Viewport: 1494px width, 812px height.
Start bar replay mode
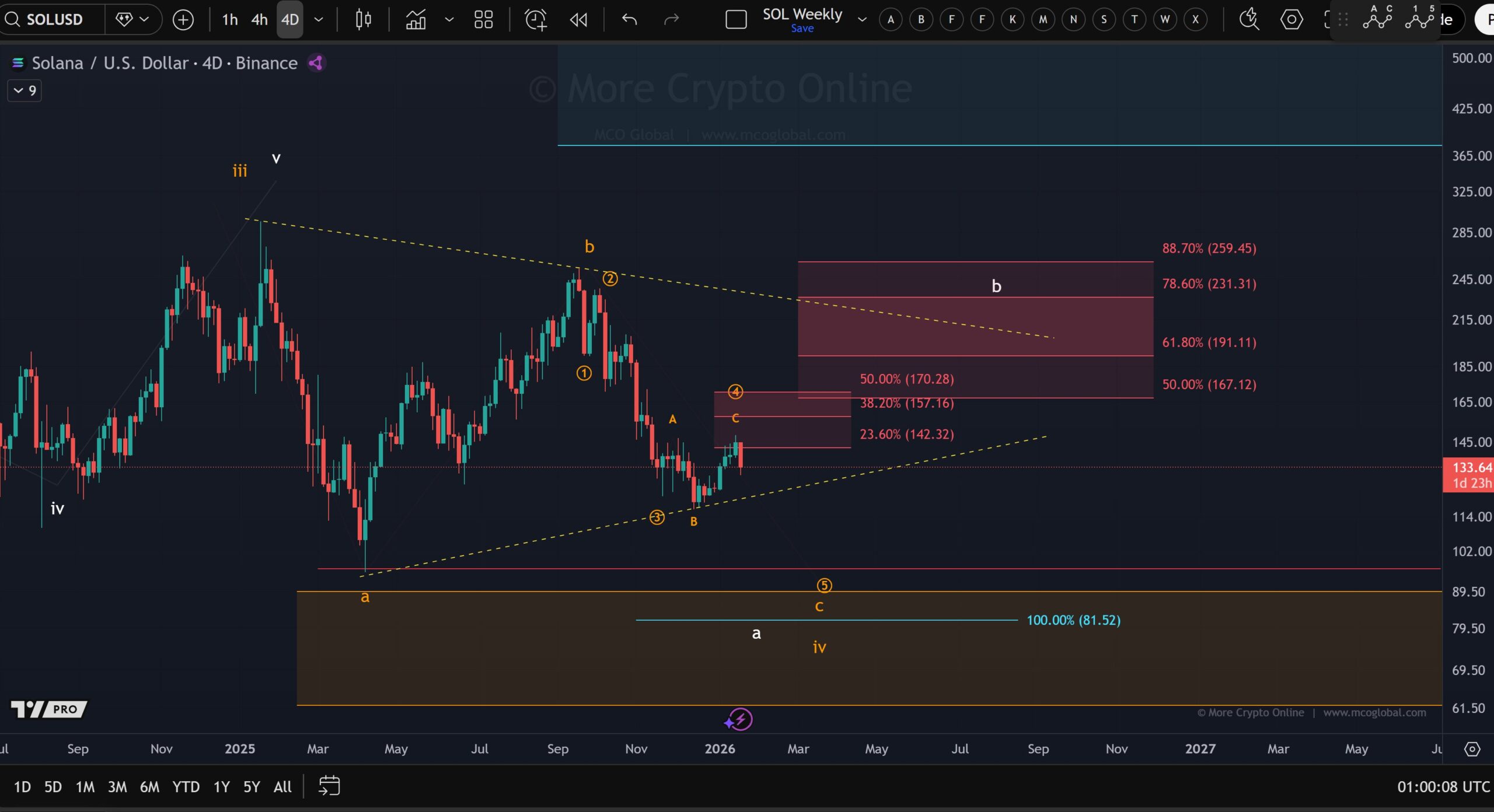578,19
